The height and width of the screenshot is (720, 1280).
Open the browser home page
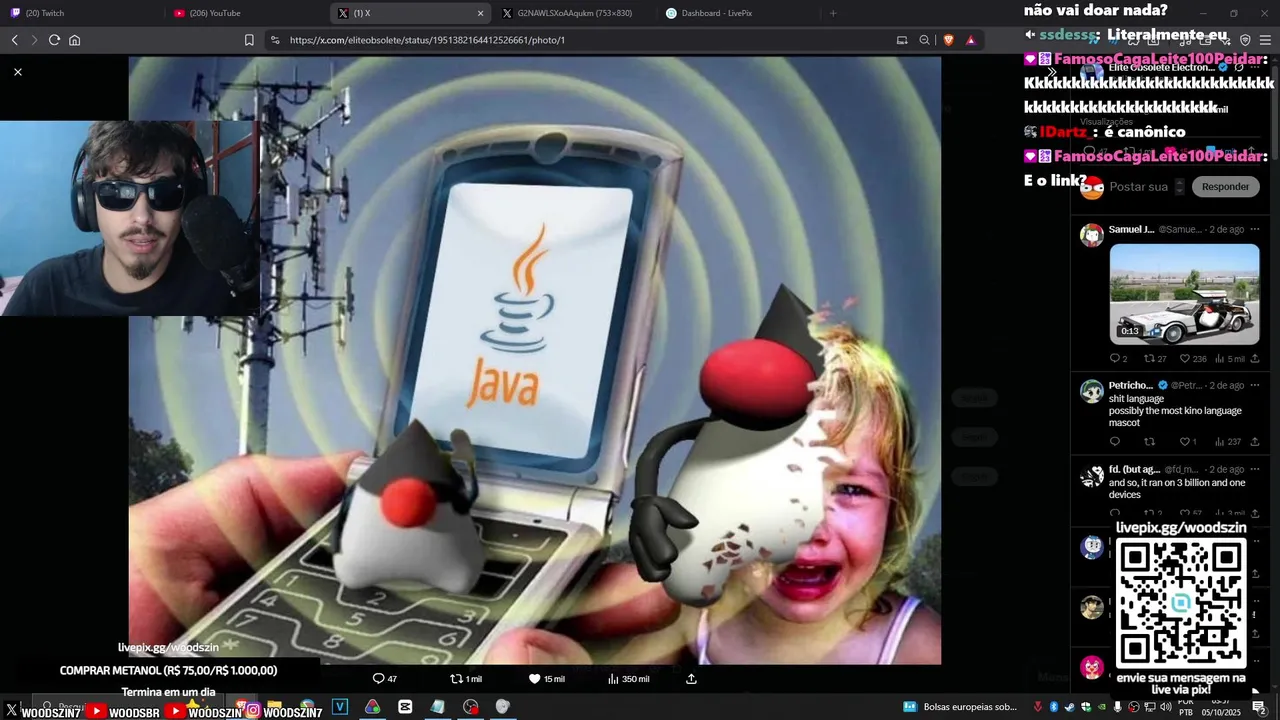pyautogui.click(x=74, y=40)
